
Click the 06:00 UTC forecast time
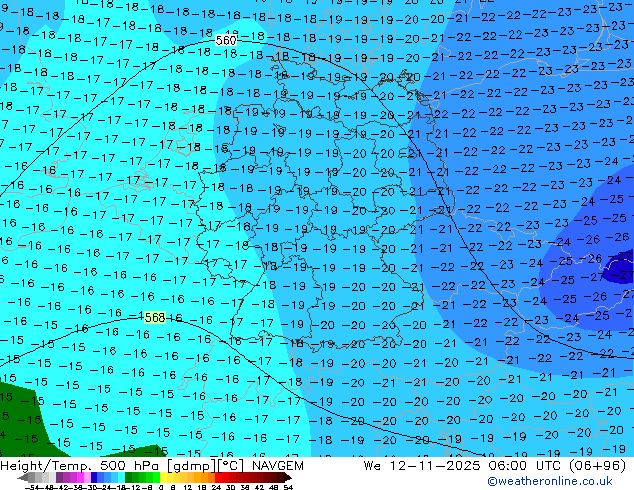coord(526,466)
